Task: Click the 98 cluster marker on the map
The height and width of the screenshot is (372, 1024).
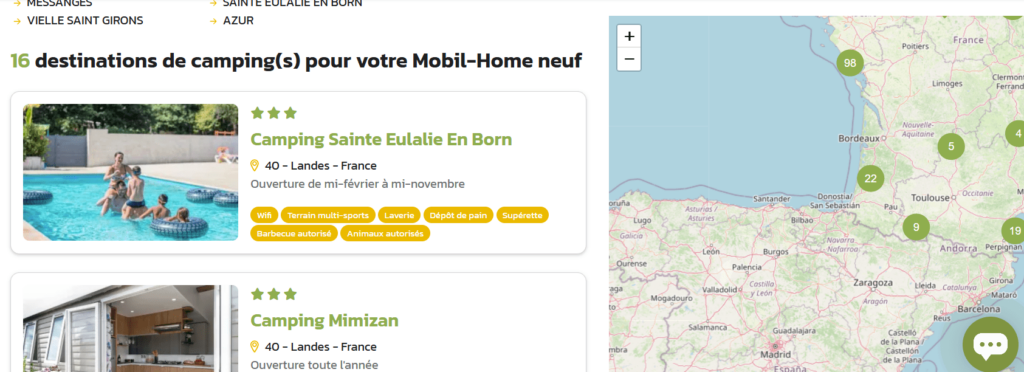Action: pos(850,63)
